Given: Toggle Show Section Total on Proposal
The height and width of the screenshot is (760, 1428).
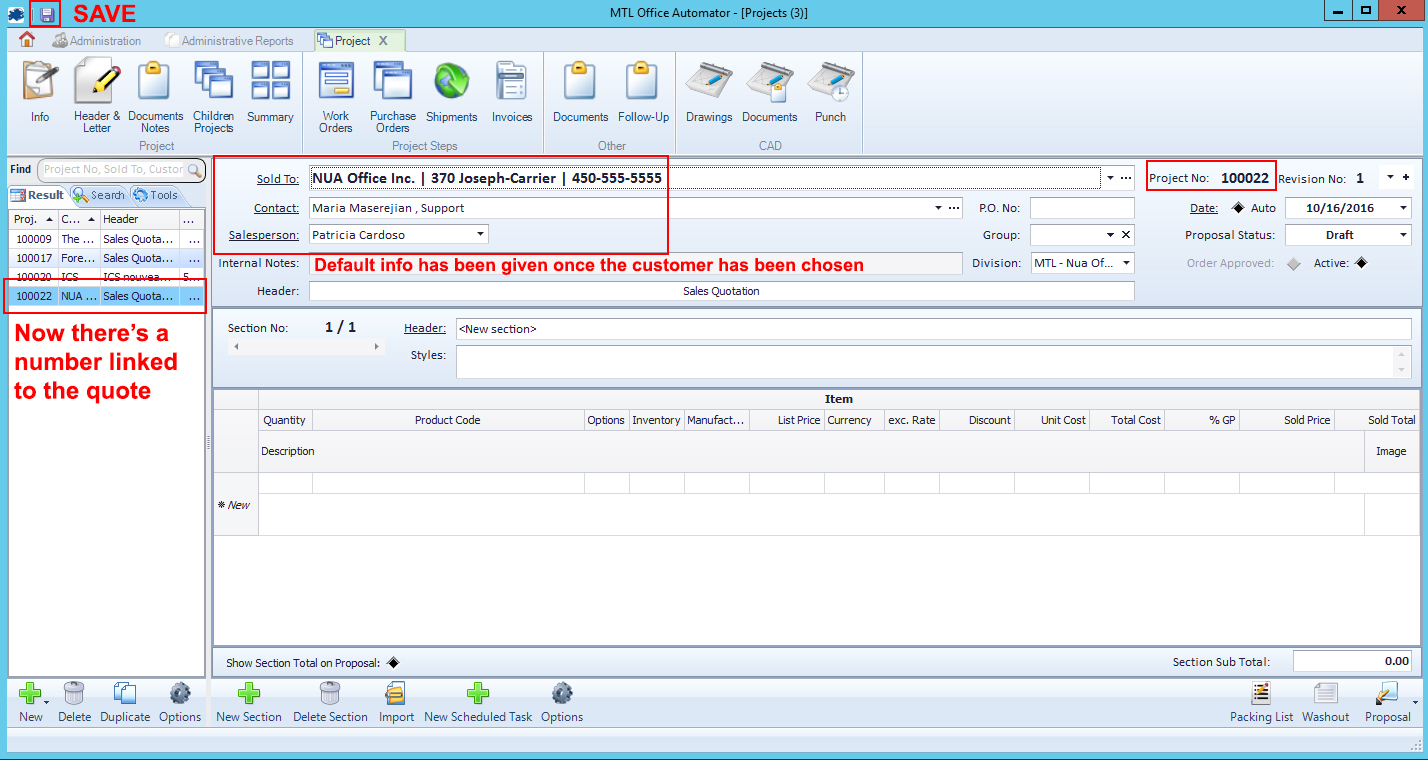Looking at the screenshot, I should pos(393,662).
